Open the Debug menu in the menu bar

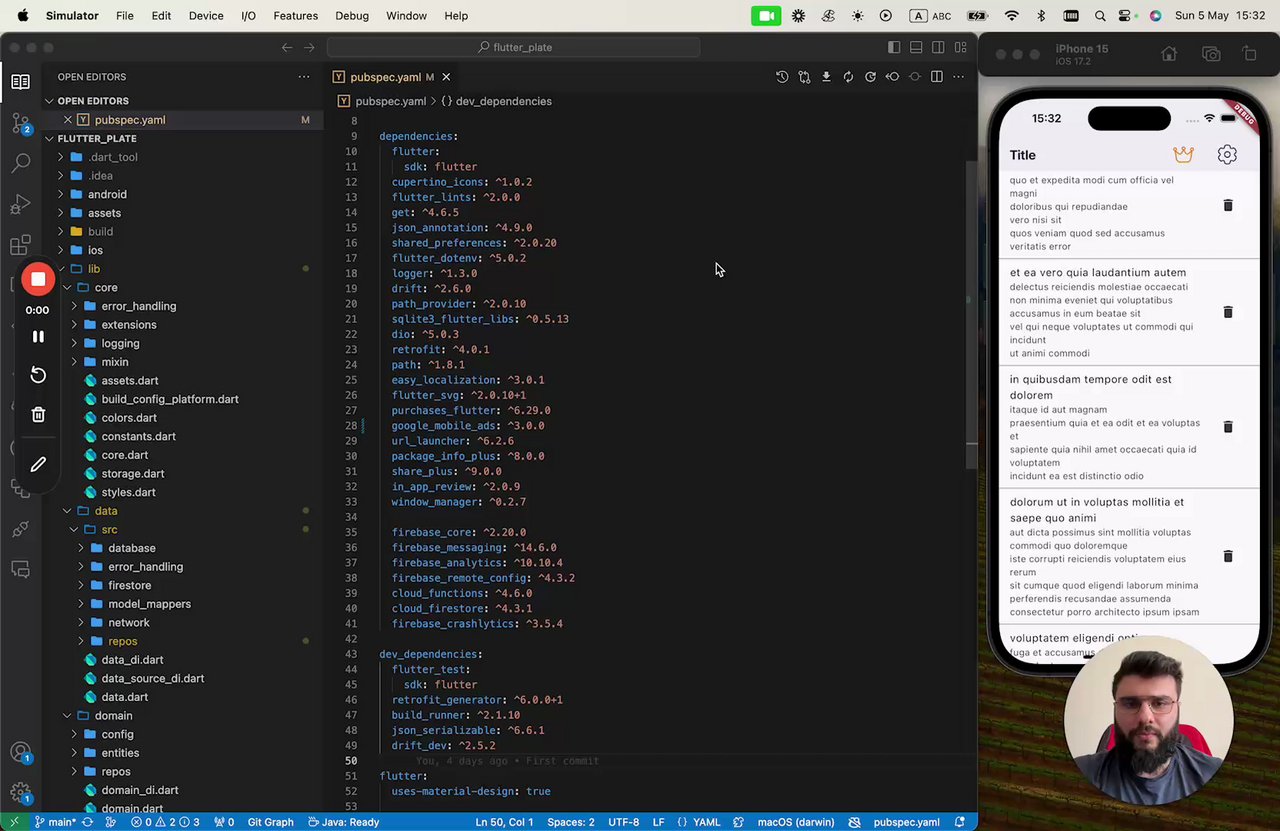click(x=352, y=16)
